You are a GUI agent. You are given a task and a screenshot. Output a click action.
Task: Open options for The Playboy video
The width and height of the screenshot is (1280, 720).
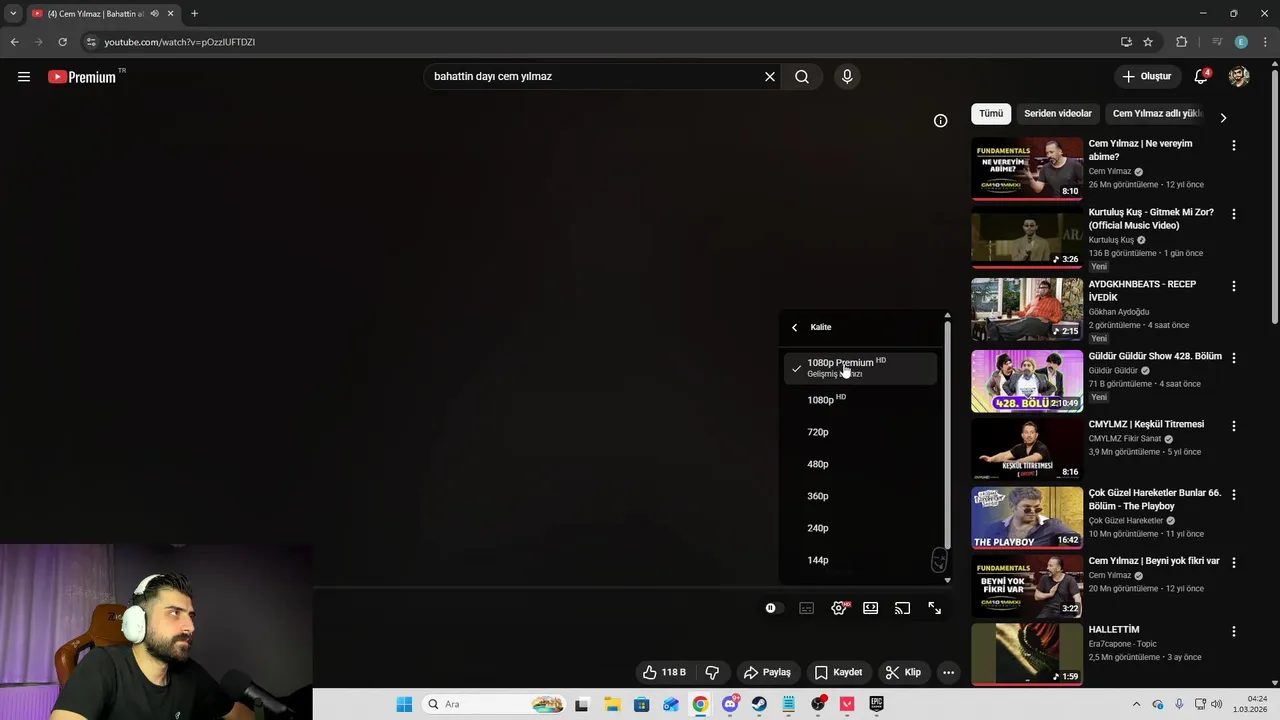tap(1233, 494)
